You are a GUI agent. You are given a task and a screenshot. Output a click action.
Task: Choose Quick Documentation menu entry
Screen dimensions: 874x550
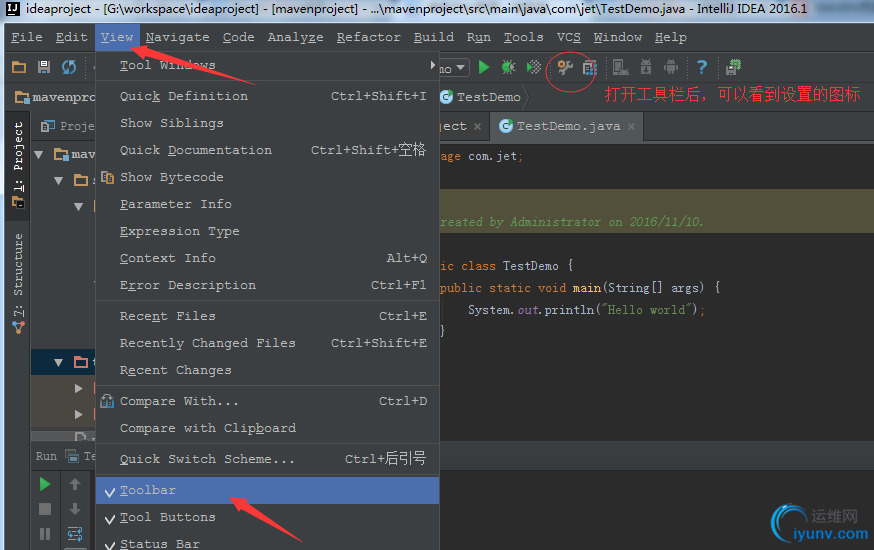268,150
